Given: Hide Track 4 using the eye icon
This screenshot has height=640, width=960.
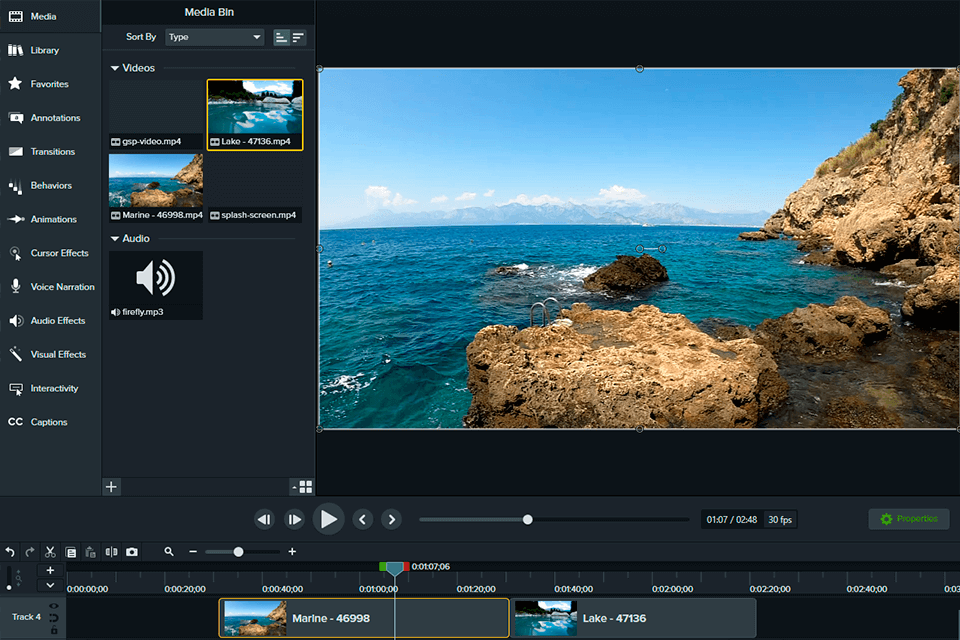Looking at the screenshot, I should click(x=53, y=606).
